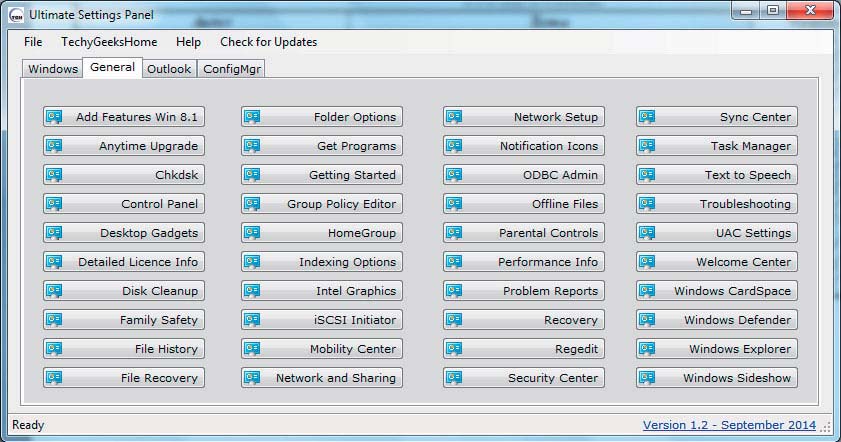841x442 pixels.
Task: Open Windows Explorer
Action: point(717,348)
